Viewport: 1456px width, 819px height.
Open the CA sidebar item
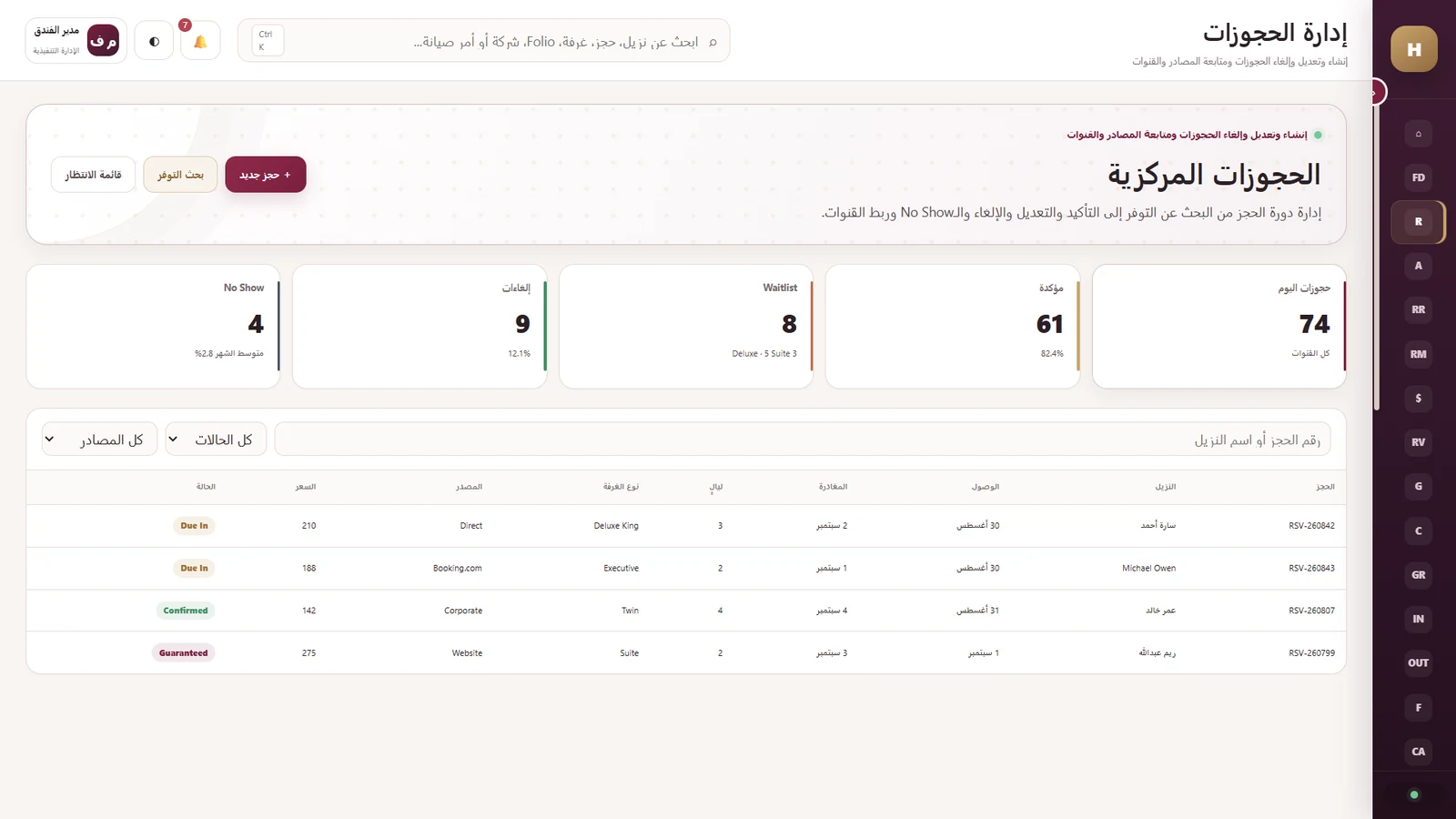[x=1418, y=752]
